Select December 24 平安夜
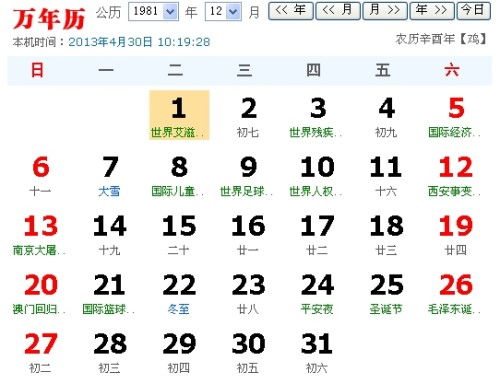 (317, 294)
